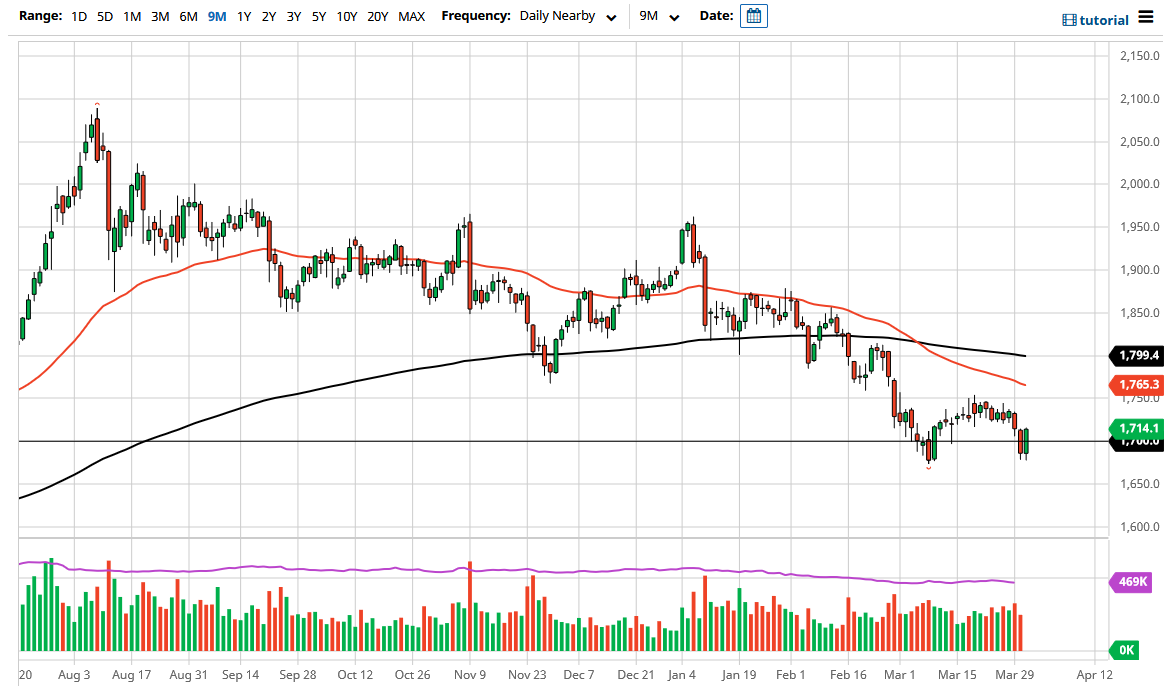Click the black 1,799.4 moving average label
This screenshot has width=1172, height=694.
1138,355
